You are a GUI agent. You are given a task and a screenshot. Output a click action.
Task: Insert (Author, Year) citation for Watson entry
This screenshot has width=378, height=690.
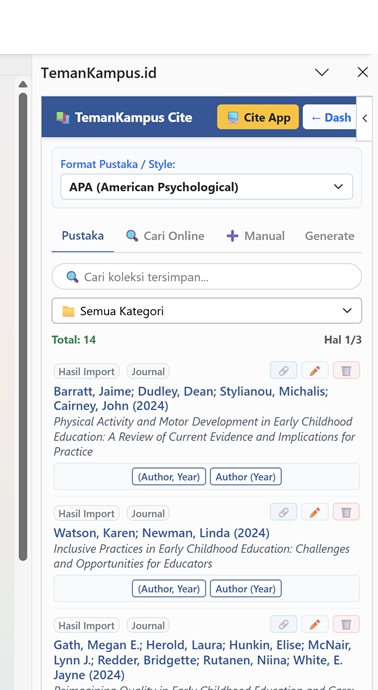click(x=169, y=588)
